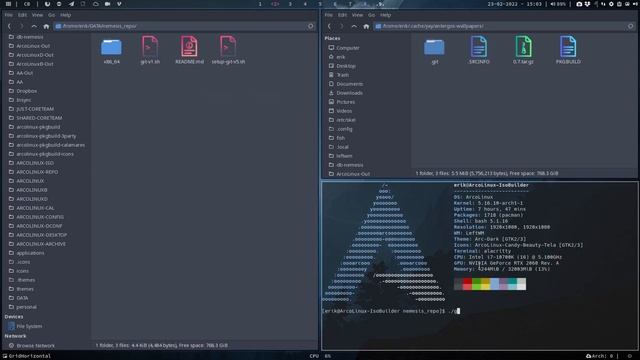Go to home folder in right file manager
640x360 pixels.
pyautogui.click(x=366, y=26)
